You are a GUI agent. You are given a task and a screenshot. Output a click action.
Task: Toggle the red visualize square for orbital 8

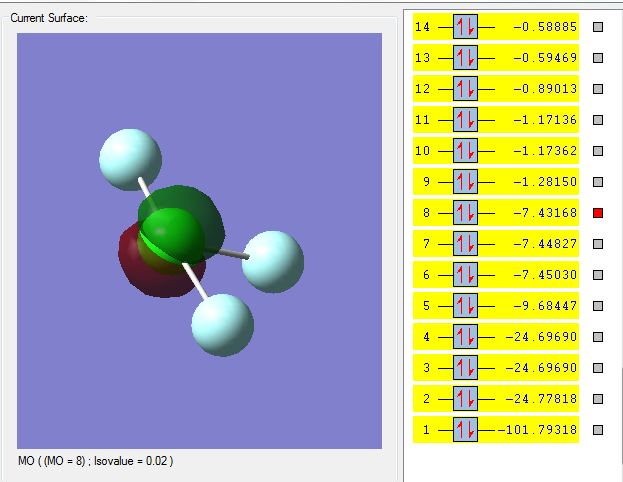point(598,213)
